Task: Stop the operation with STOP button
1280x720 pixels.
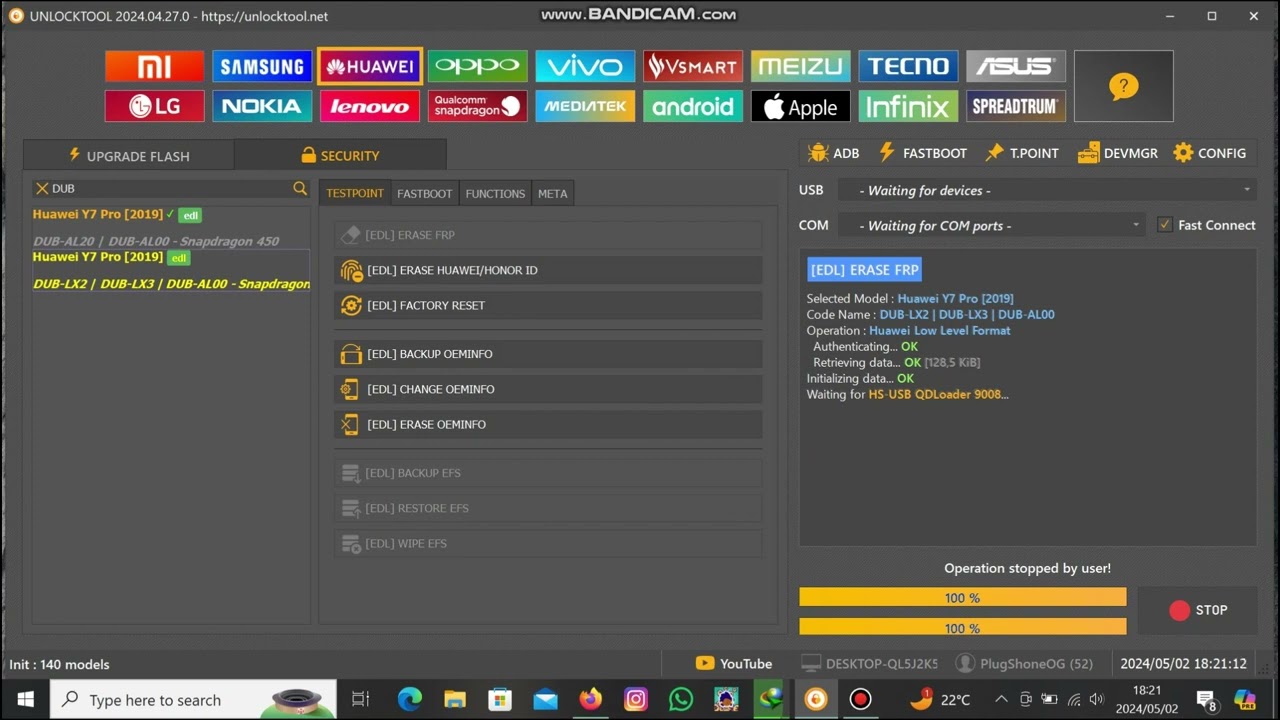Action: (1197, 610)
